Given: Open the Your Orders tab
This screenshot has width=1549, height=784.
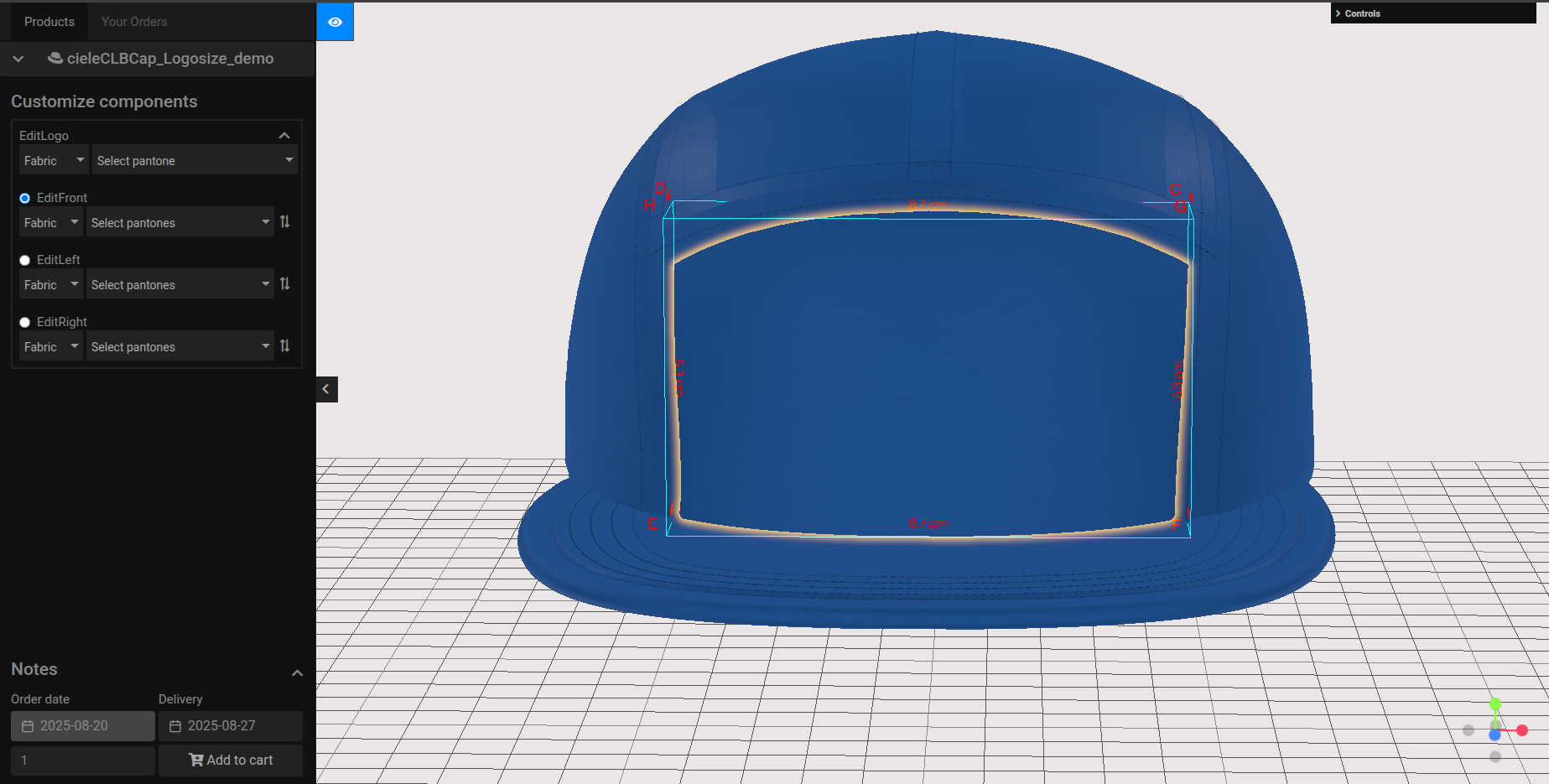Looking at the screenshot, I should pos(134,22).
